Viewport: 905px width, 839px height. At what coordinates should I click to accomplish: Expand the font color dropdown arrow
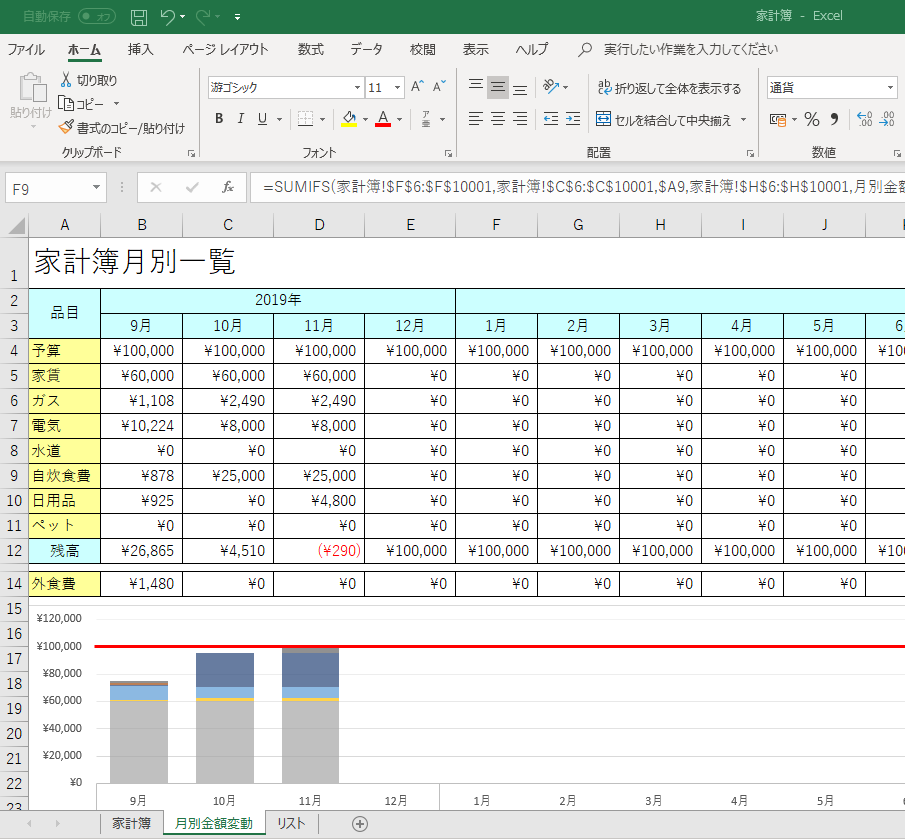[x=399, y=119]
